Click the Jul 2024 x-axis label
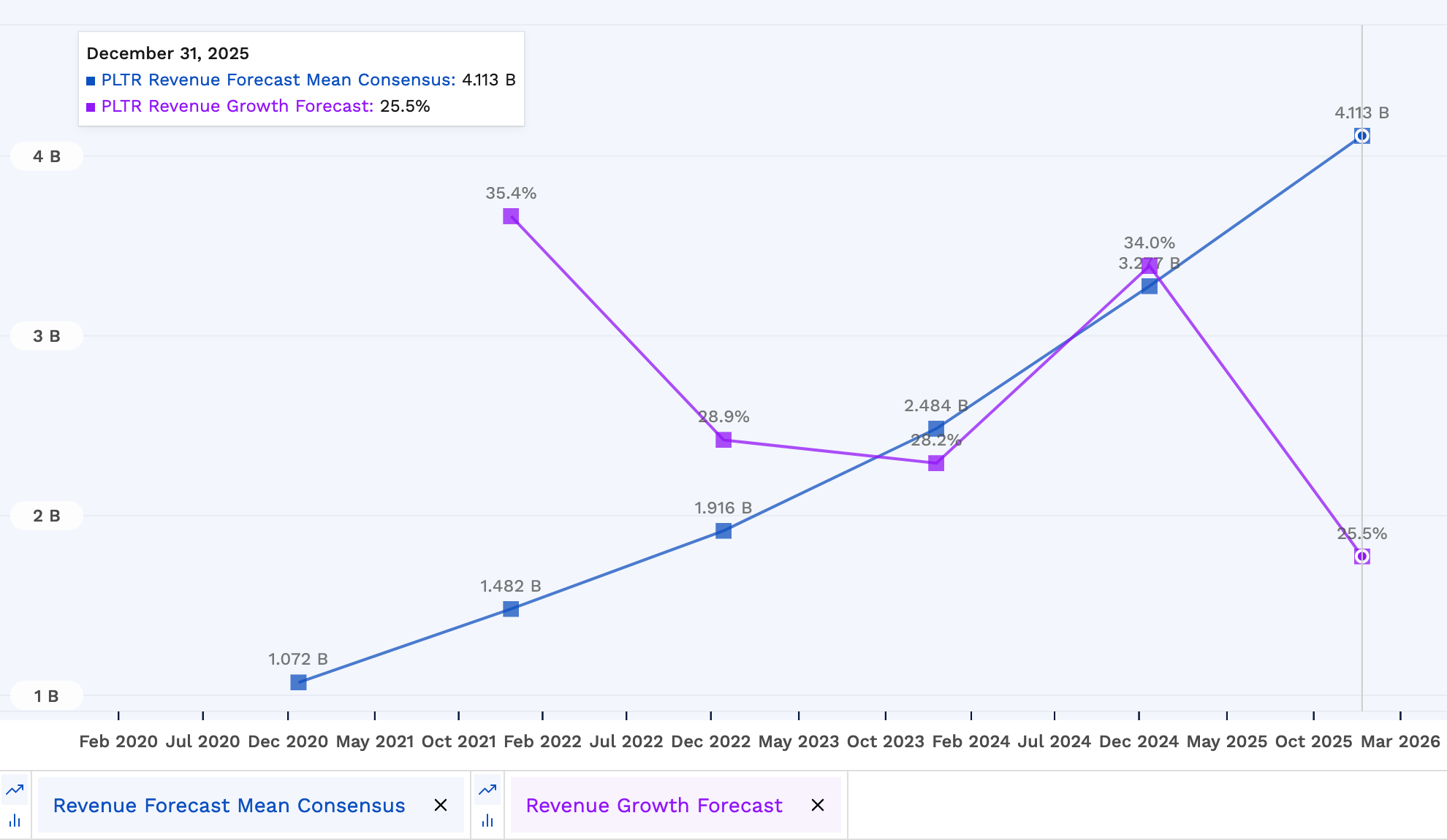Viewport: 1447px width, 840px height. [1055, 741]
